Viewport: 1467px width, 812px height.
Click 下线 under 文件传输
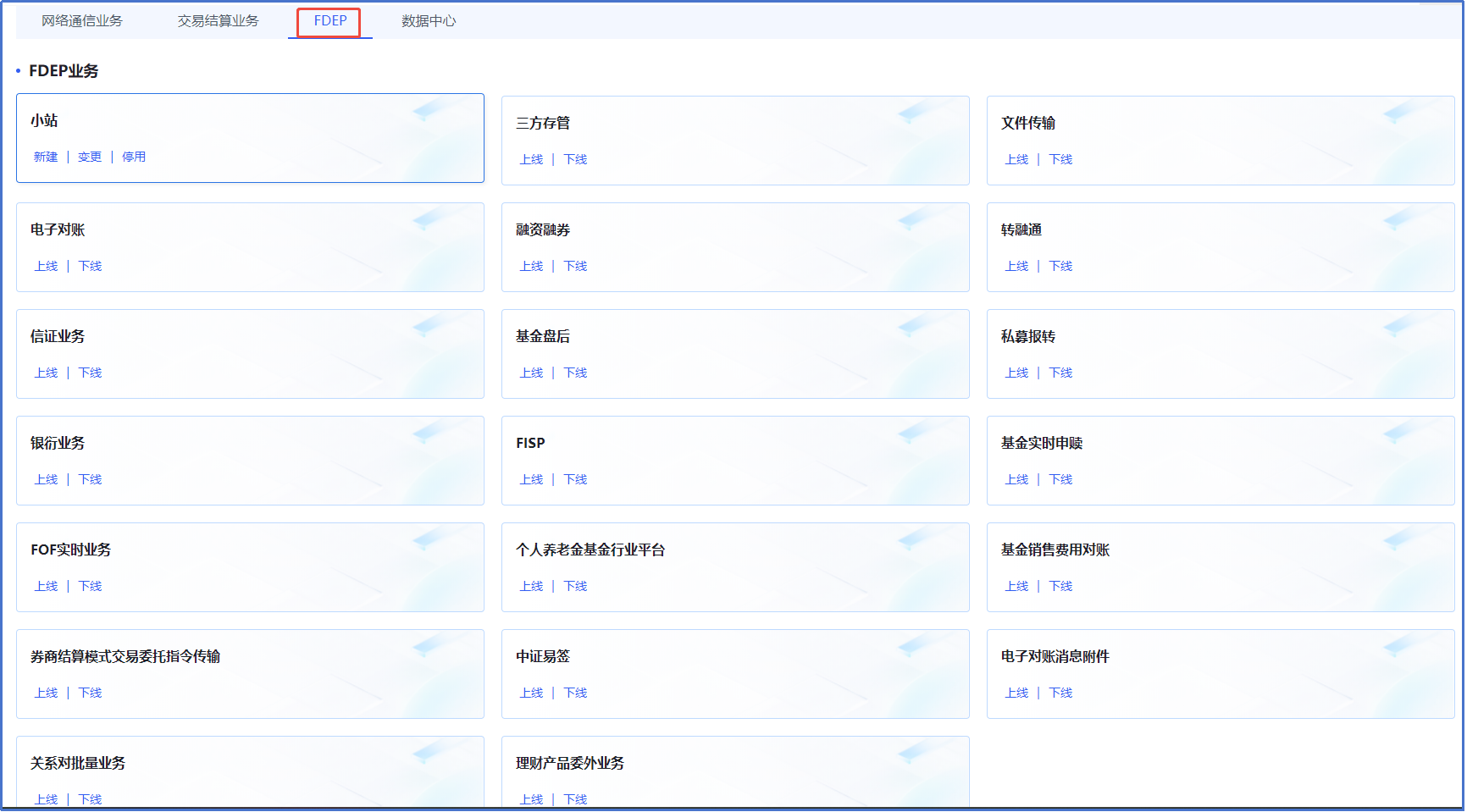tap(1061, 159)
